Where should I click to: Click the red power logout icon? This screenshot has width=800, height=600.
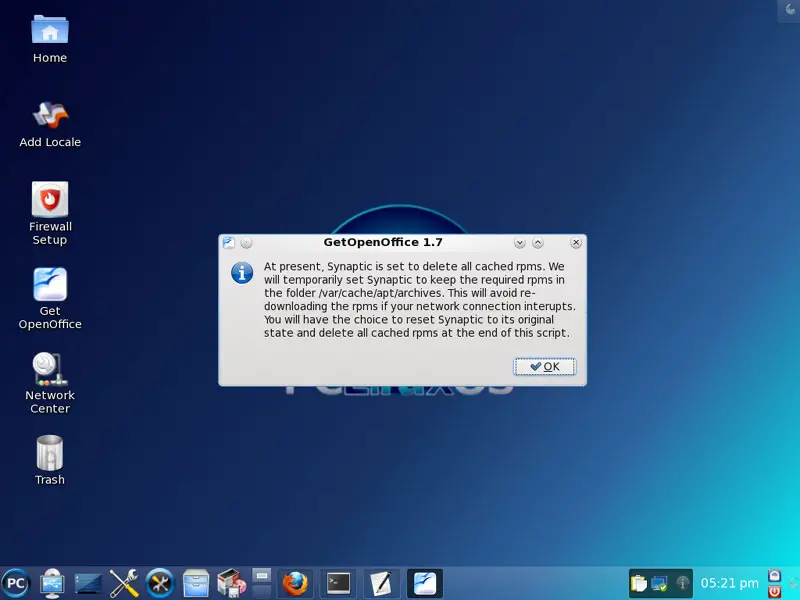coord(774,591)
